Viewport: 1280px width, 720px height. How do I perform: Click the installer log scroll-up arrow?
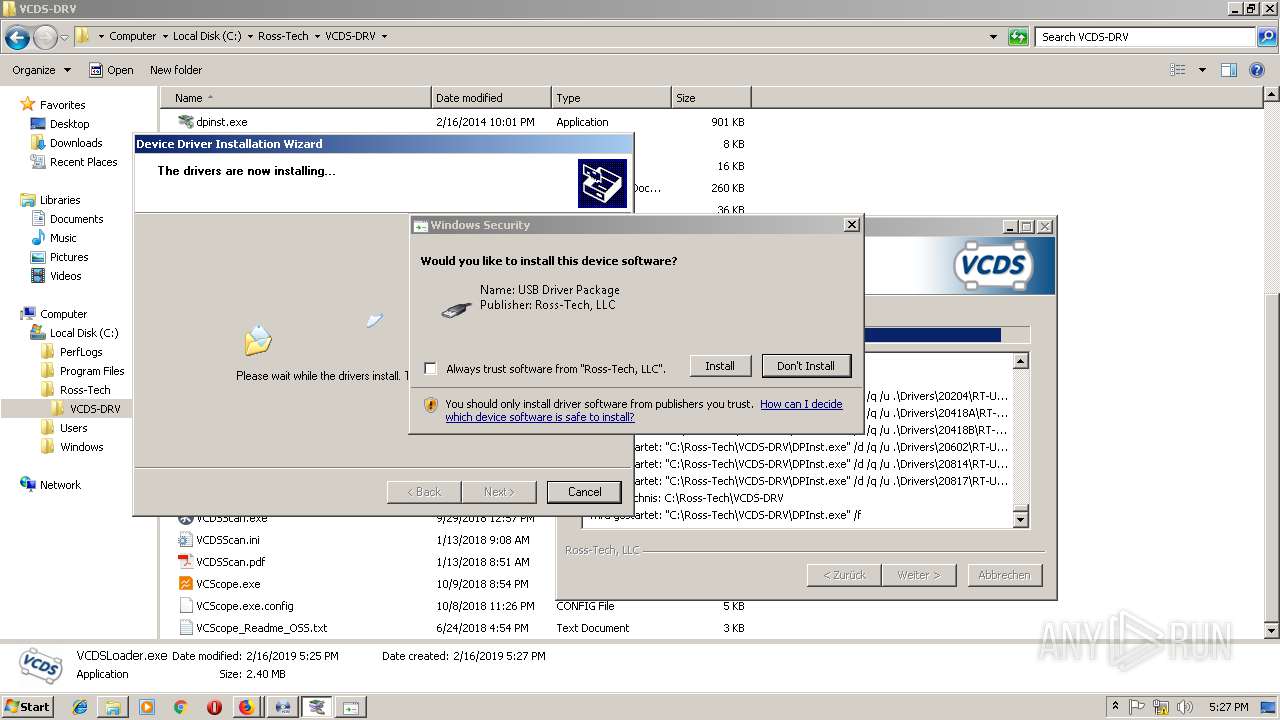pos(1020,361)
